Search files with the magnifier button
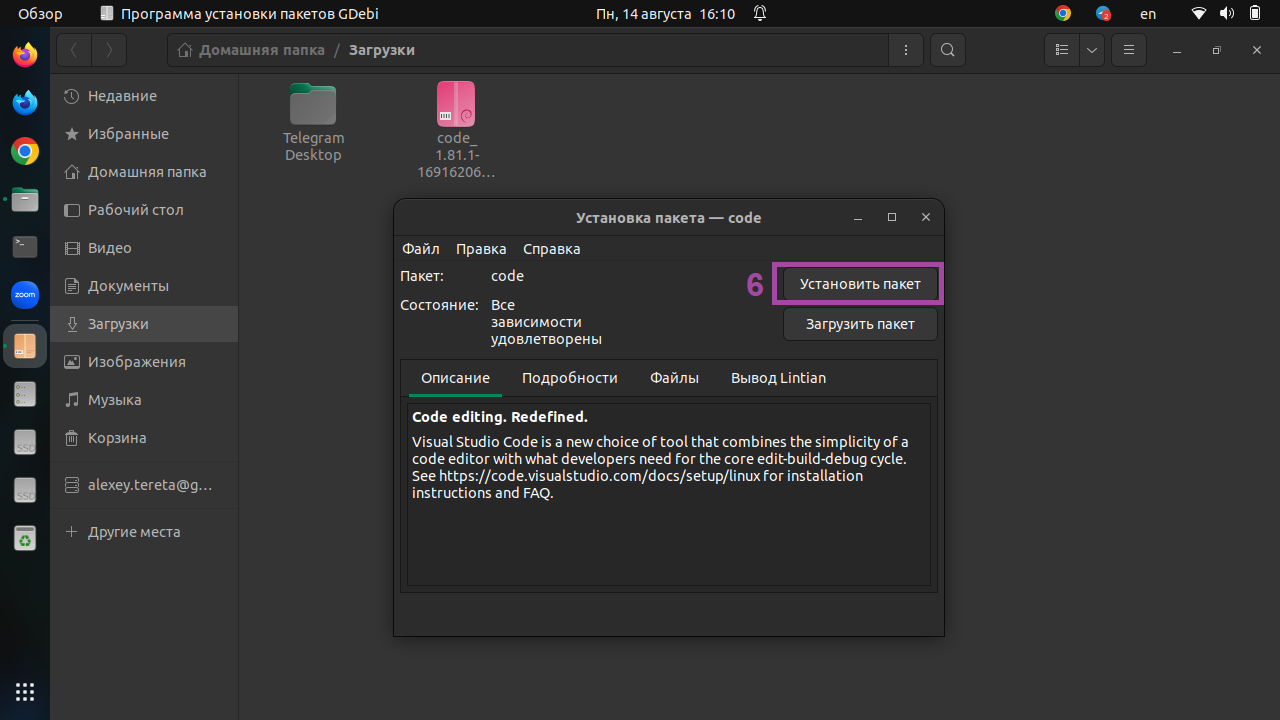Viewport: 1280px width, 720px height. pyautogui.click(x=948, y=50)
